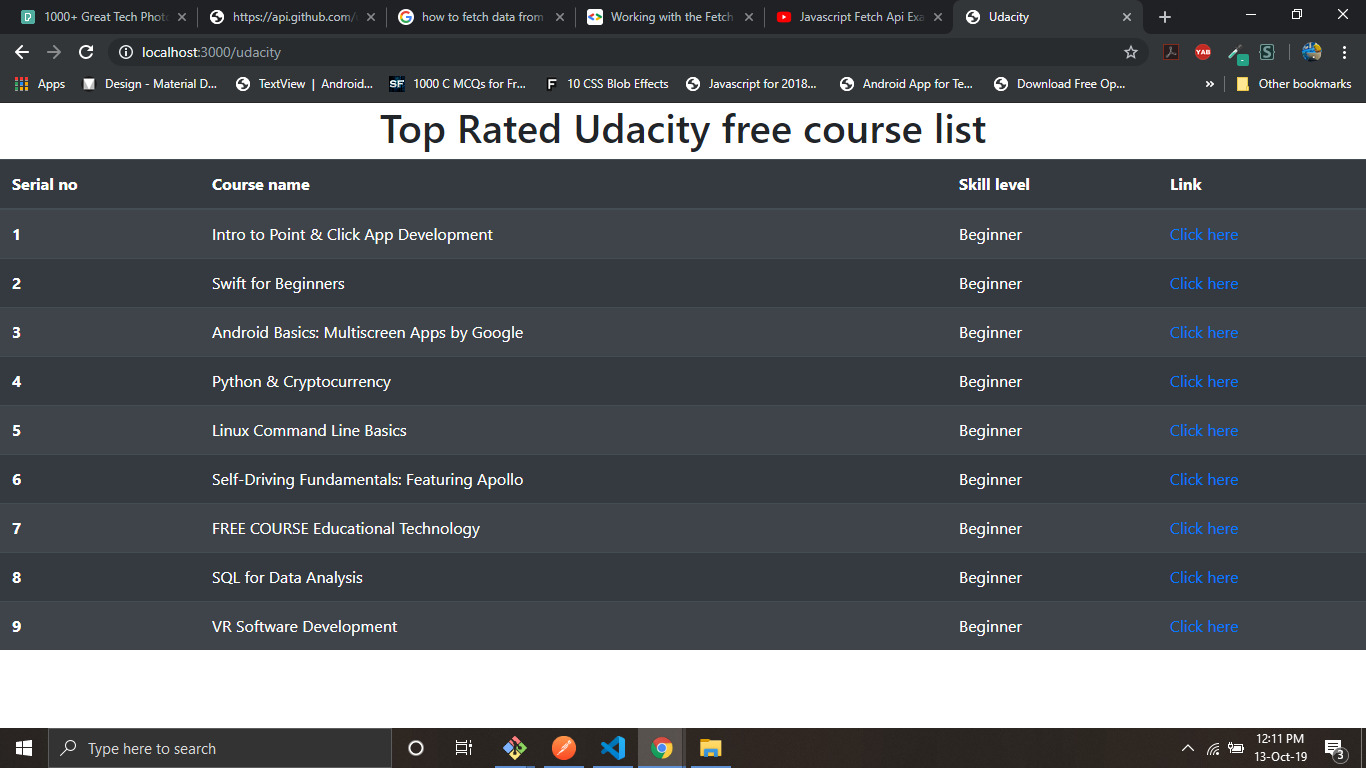Close the Udacity tab
This screenshot has height=768, width=1366.
pyautogui.click(x=1127, y=17)
